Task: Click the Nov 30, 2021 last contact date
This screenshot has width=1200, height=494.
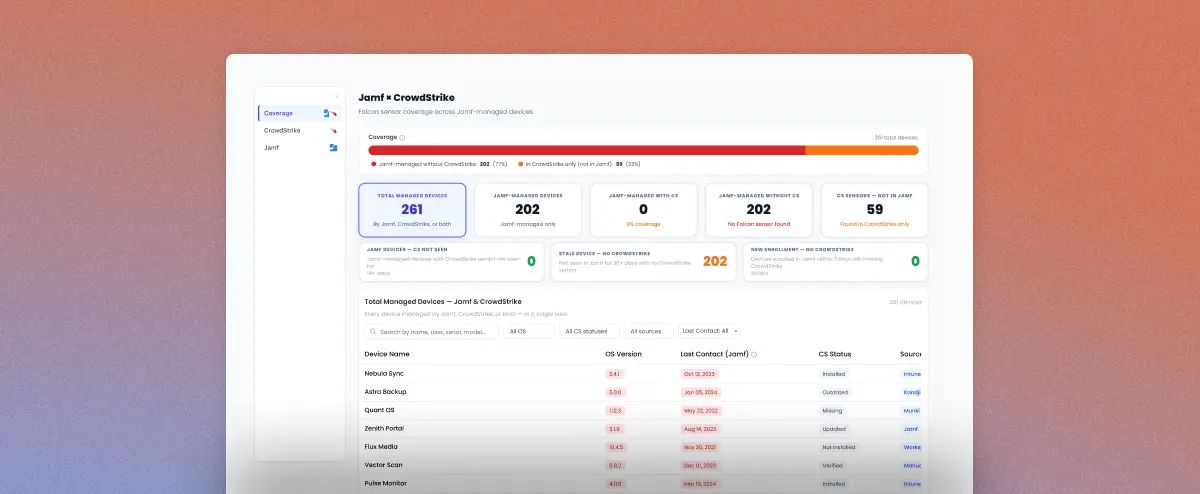Action: [700, 447]
